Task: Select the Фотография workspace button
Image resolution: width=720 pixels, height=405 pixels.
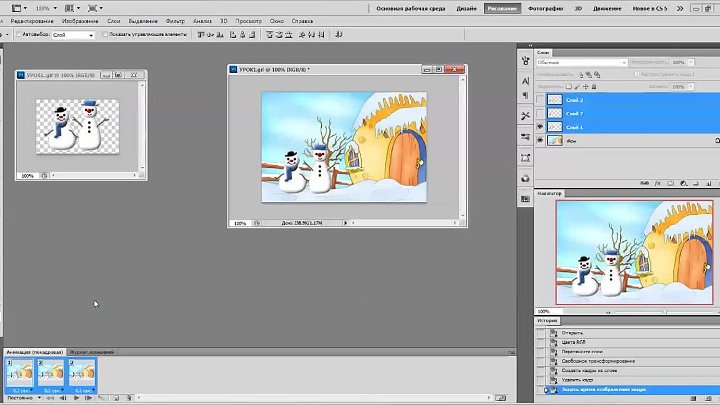Action: [545, 8]
